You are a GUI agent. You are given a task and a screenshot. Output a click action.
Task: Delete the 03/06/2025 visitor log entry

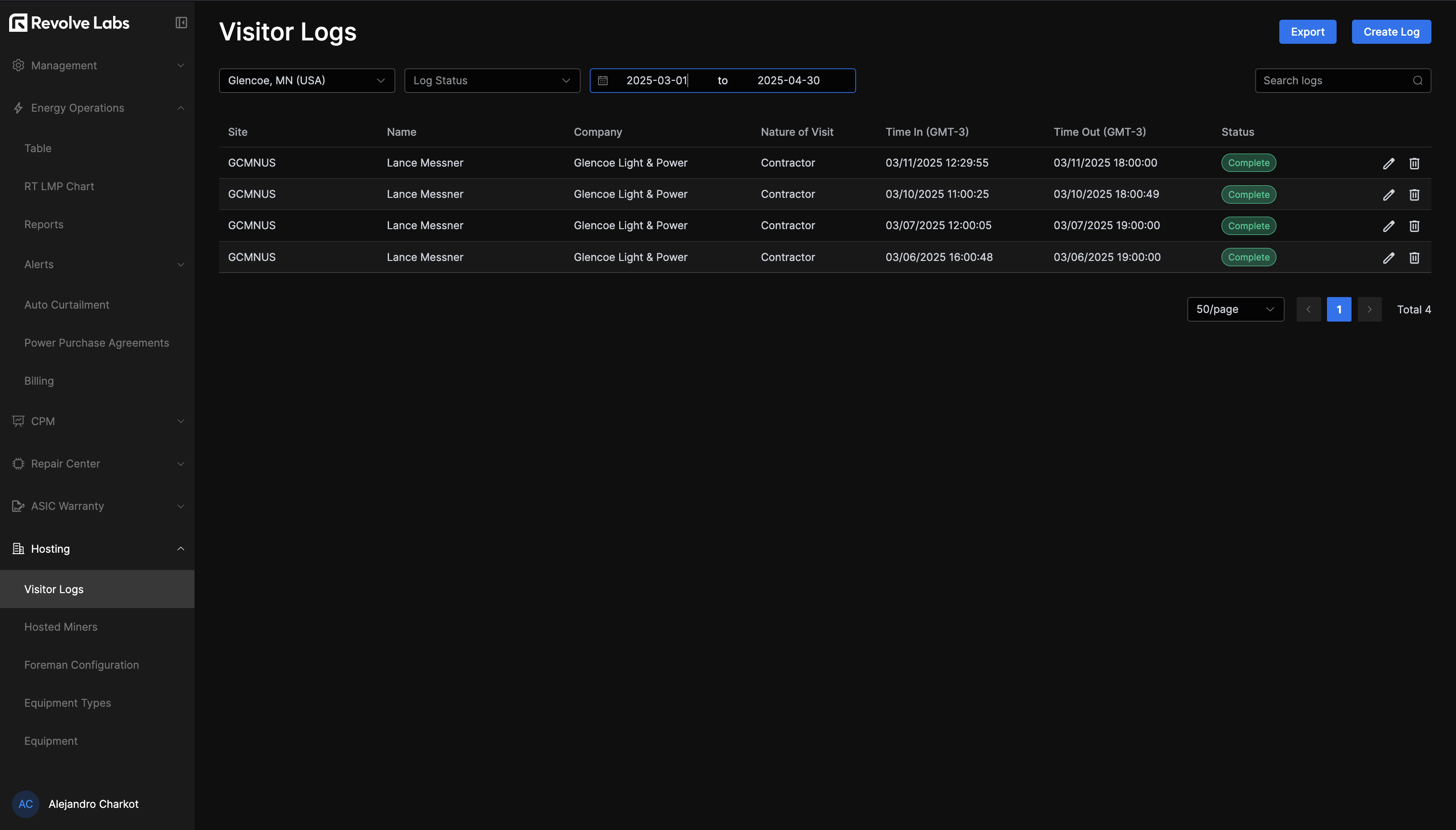click(x=1415, y=257)
